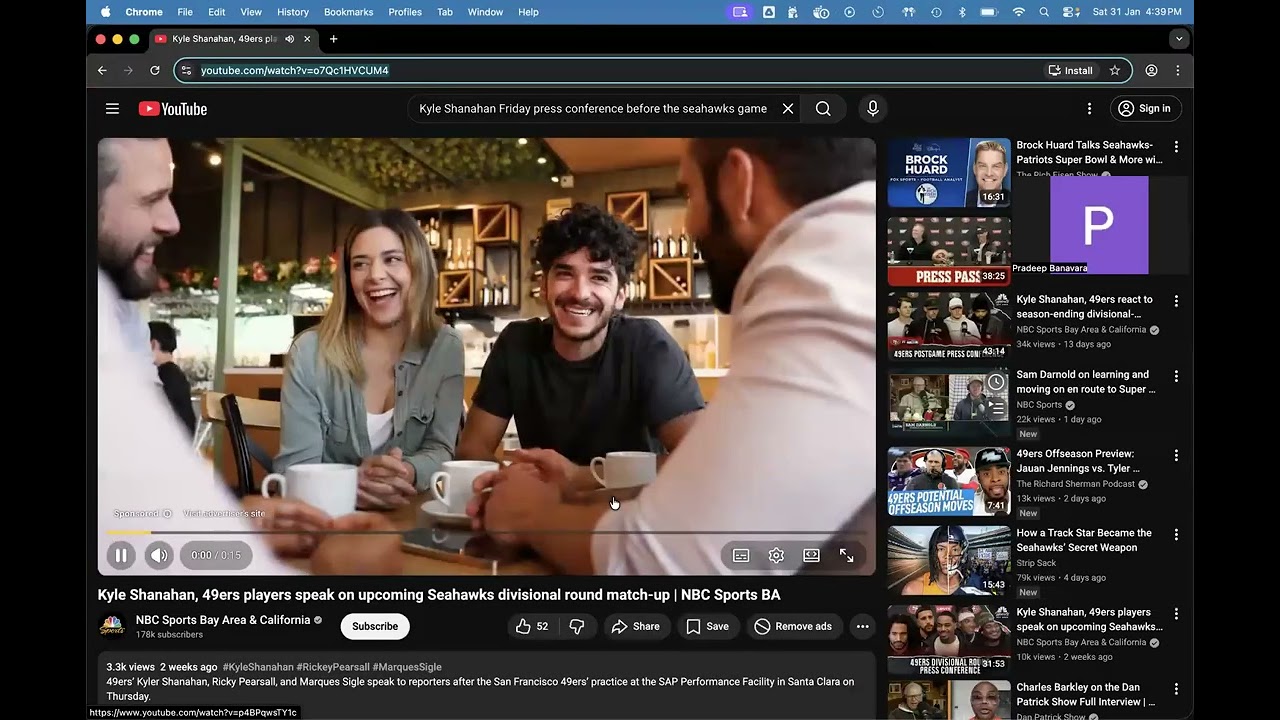Viewport: 1280px width, 720px height.
Task: Search with your voice microphone
Action: tap(873, 109)
